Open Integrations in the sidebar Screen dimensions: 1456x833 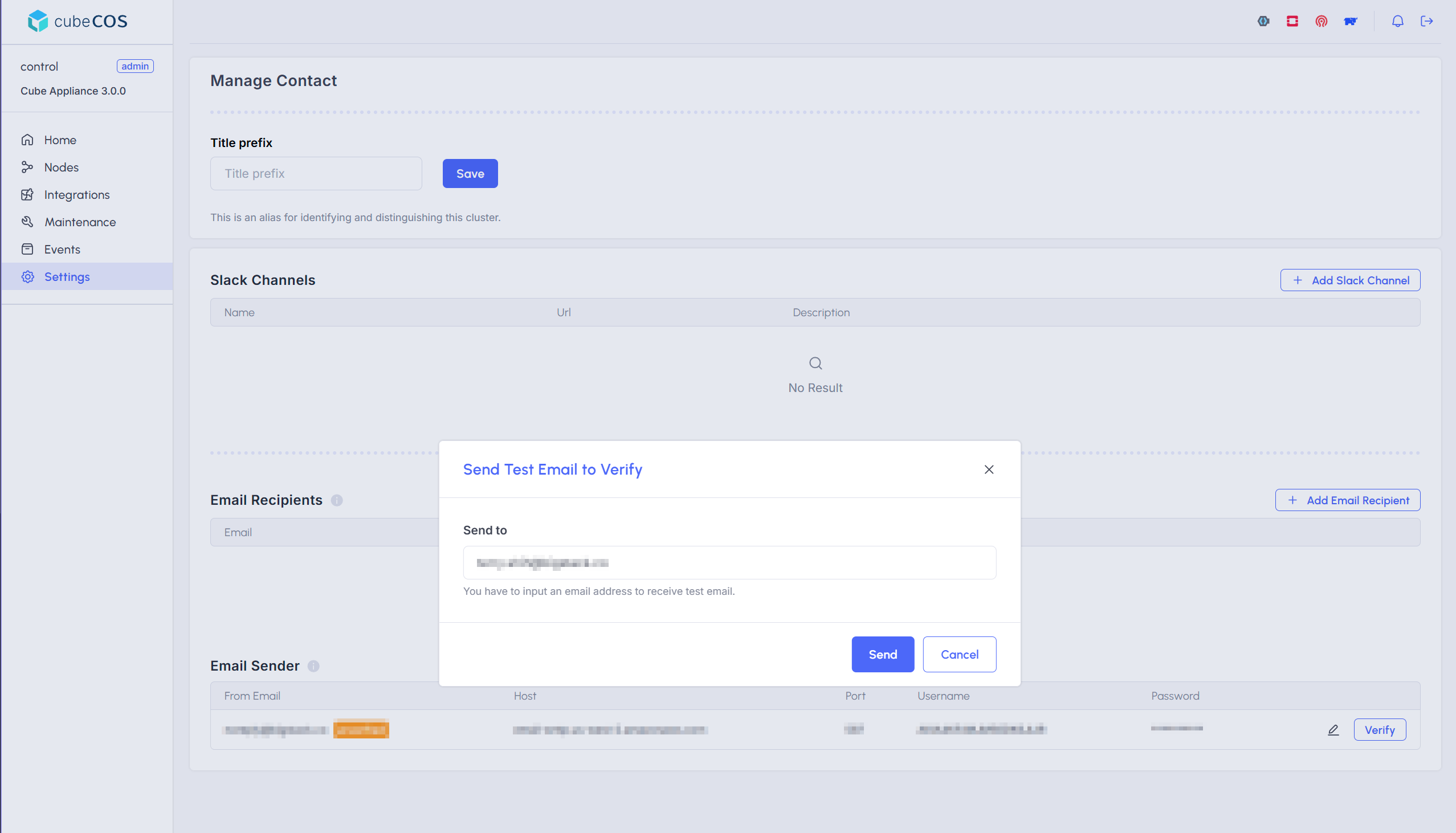87,194
